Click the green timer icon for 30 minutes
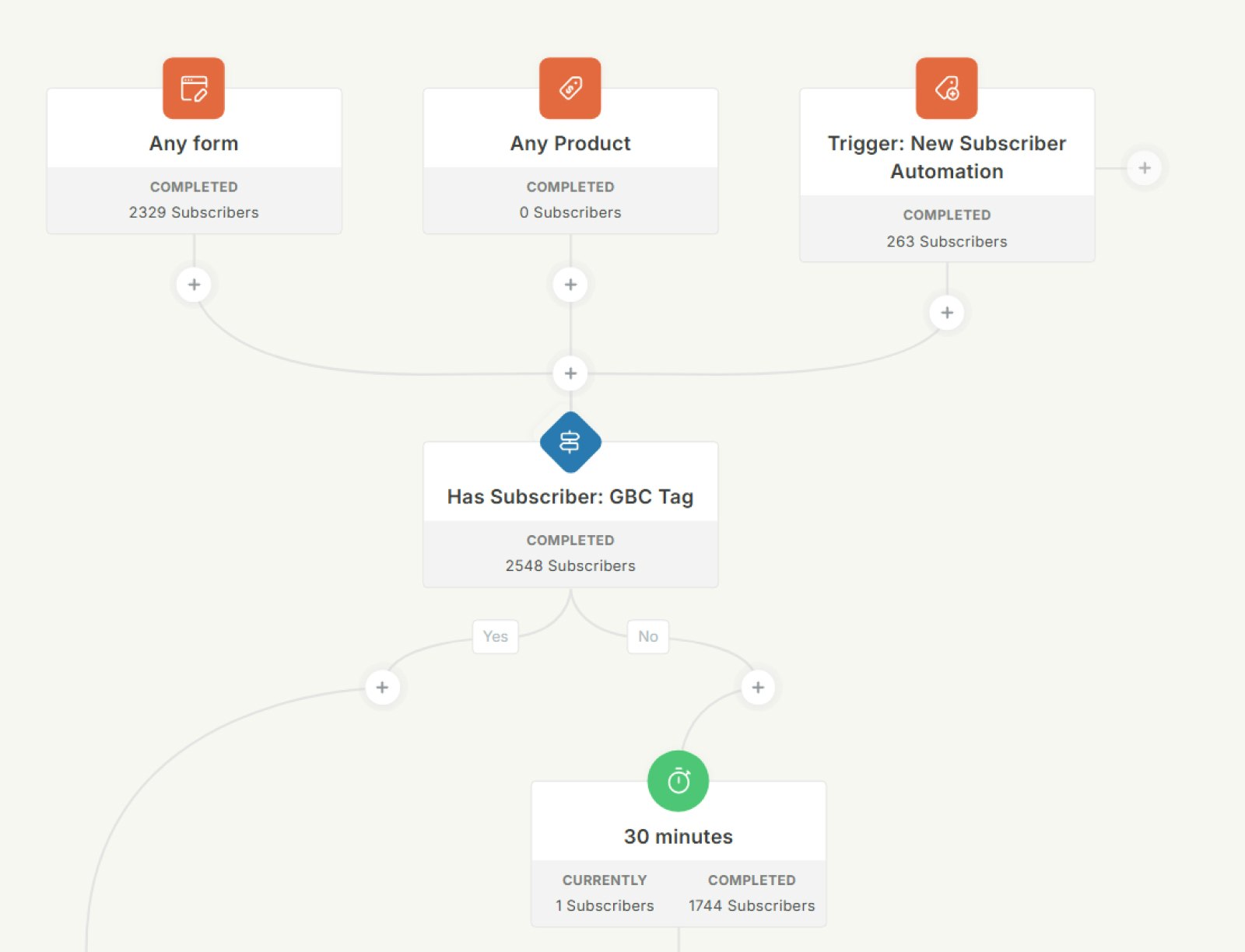 678,781
